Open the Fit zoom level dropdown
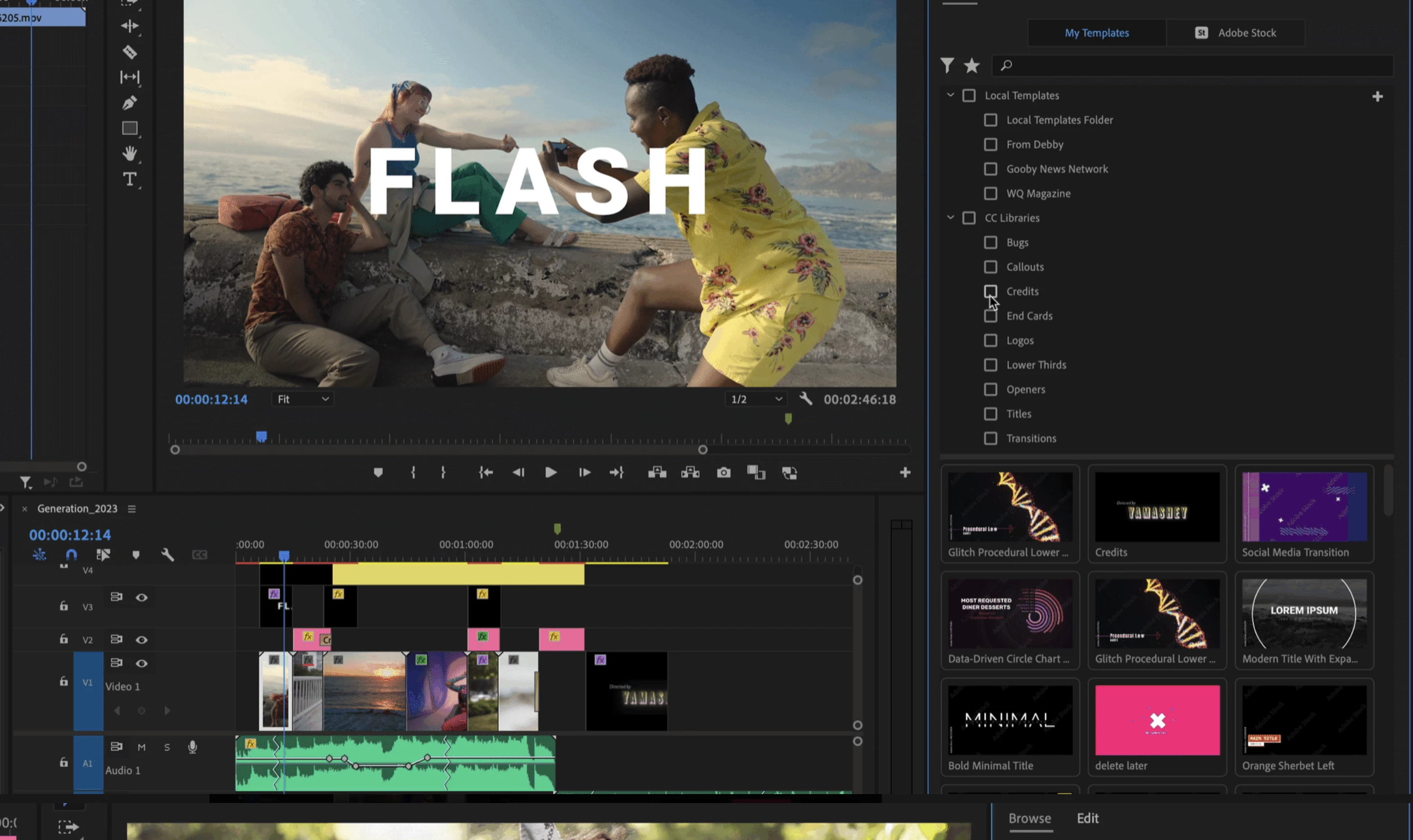 [x=303, y=399]
